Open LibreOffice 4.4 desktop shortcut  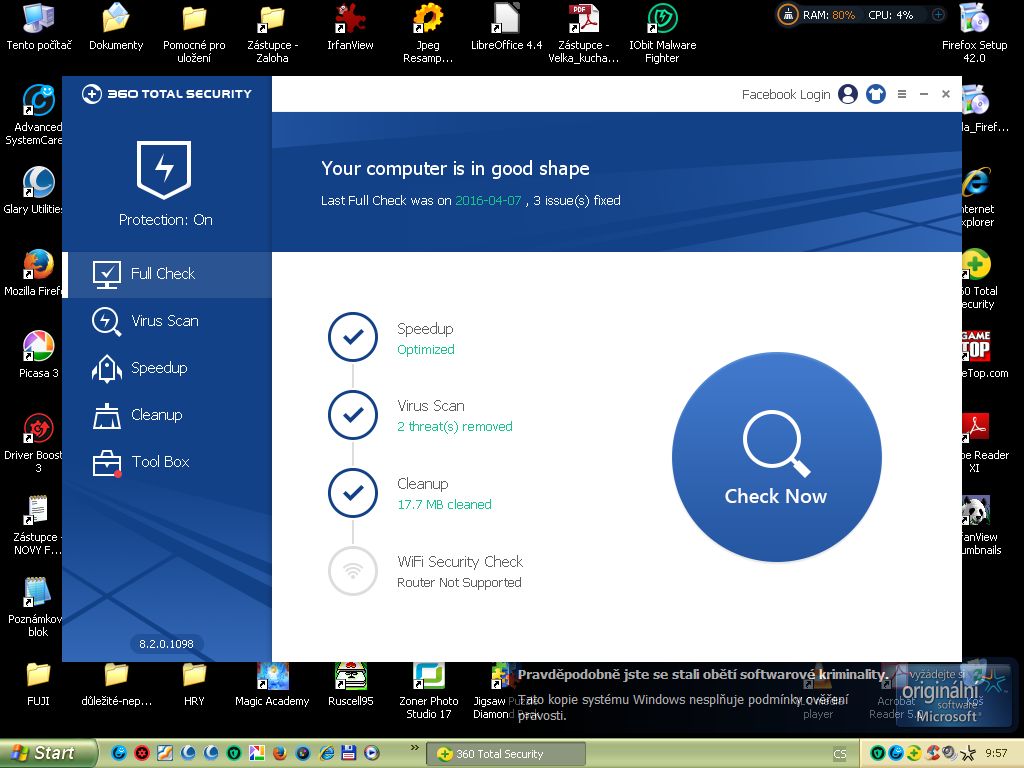(507, 26)
